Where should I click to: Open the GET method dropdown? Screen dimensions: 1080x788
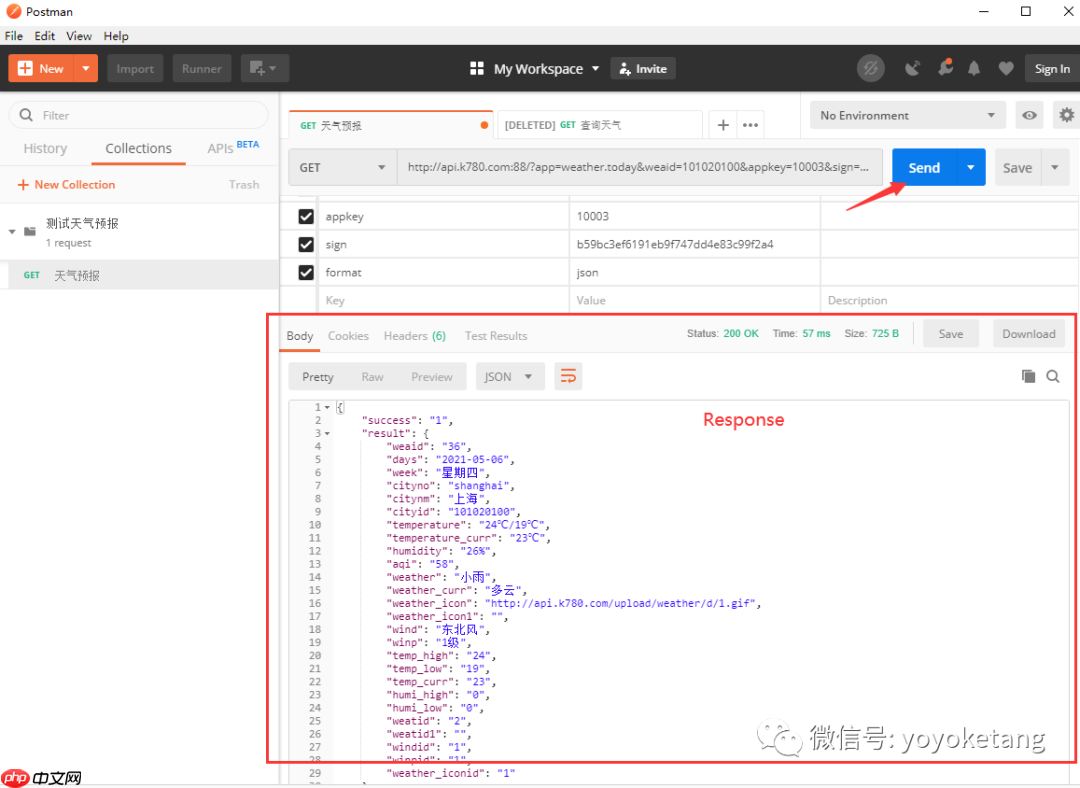pyautogui.click(x=343, y=167)
